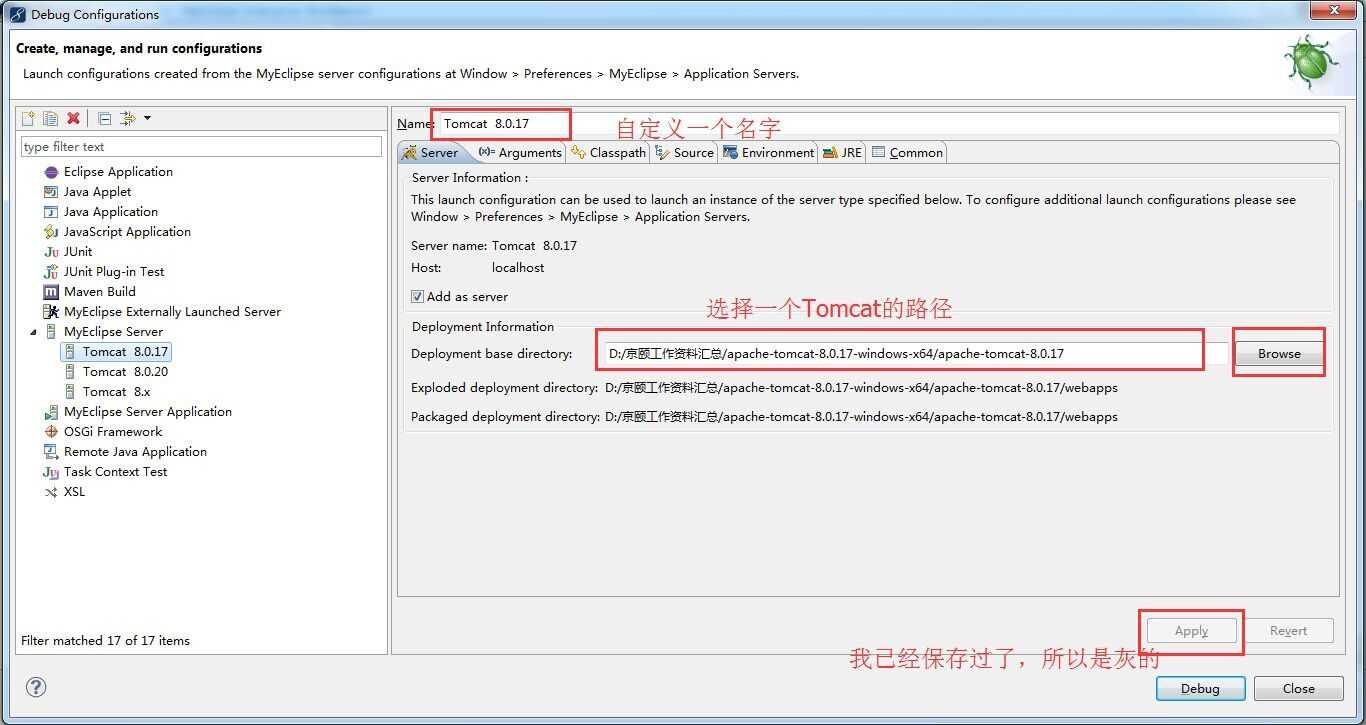This screenshot has height=725, width=1366.
Task: Select the Java Applet tree label
Action: 97,192
